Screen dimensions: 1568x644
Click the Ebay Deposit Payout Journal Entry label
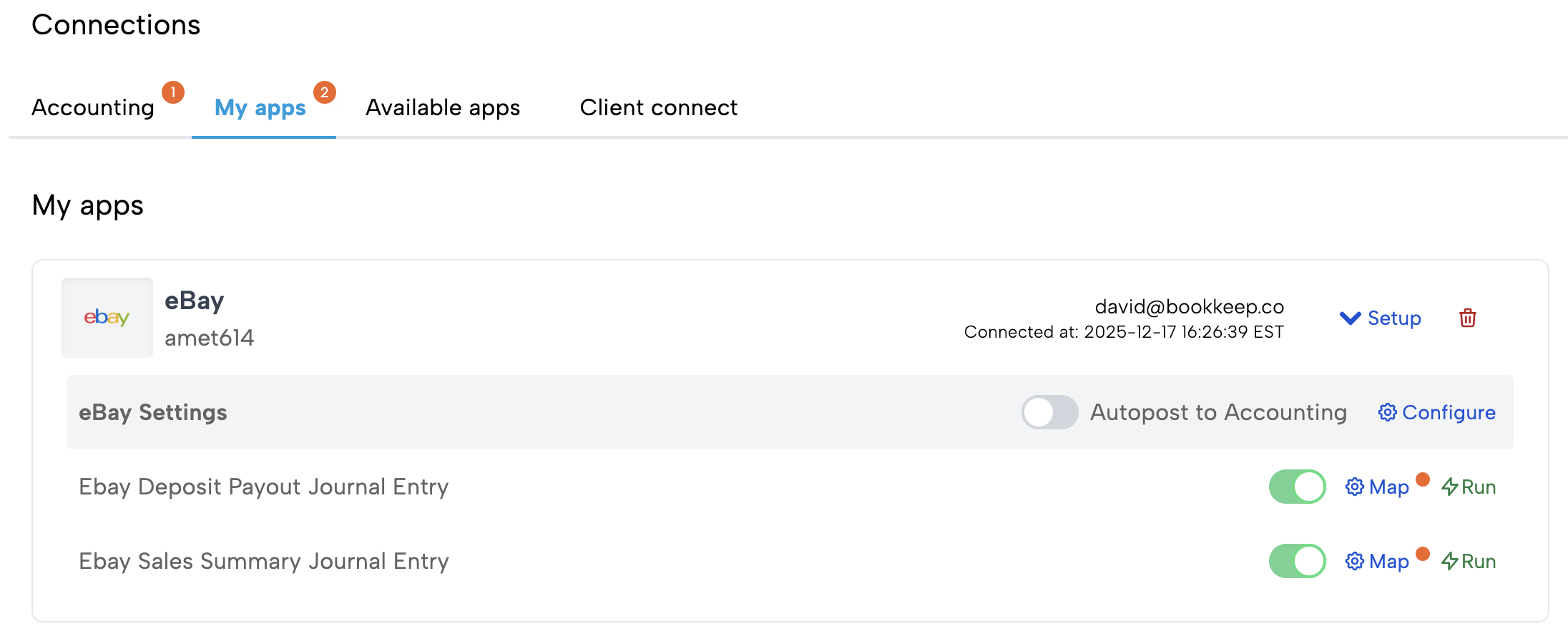tap(263, 487)
